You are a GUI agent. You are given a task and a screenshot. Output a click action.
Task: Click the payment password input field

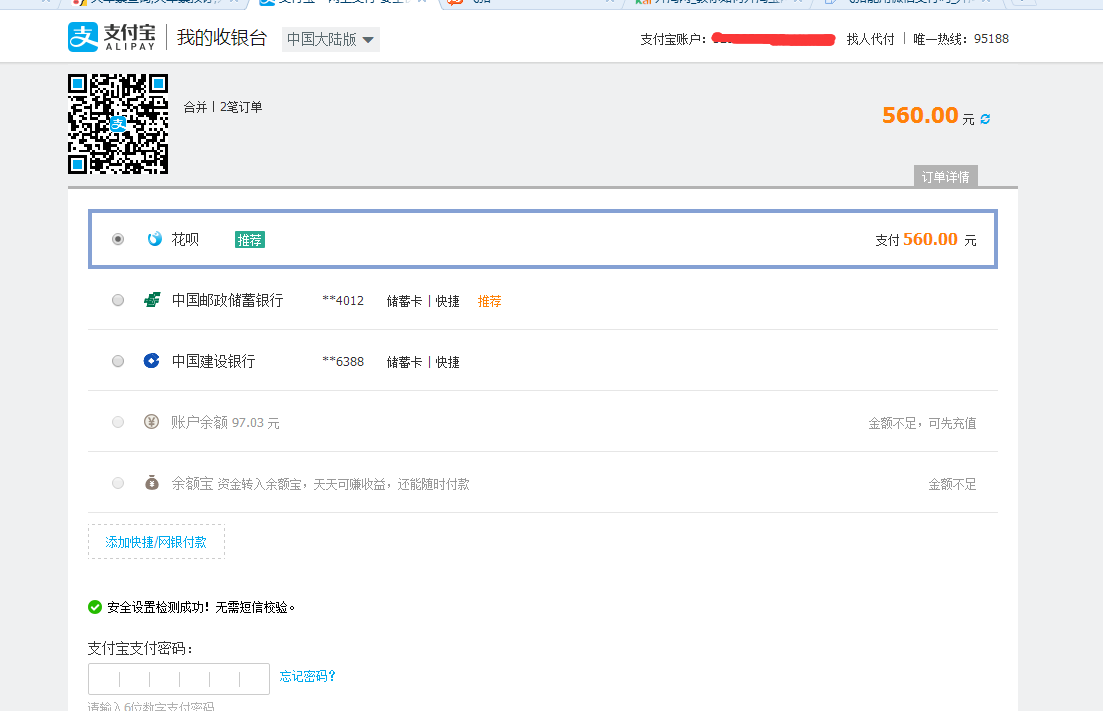click(178, 678)
